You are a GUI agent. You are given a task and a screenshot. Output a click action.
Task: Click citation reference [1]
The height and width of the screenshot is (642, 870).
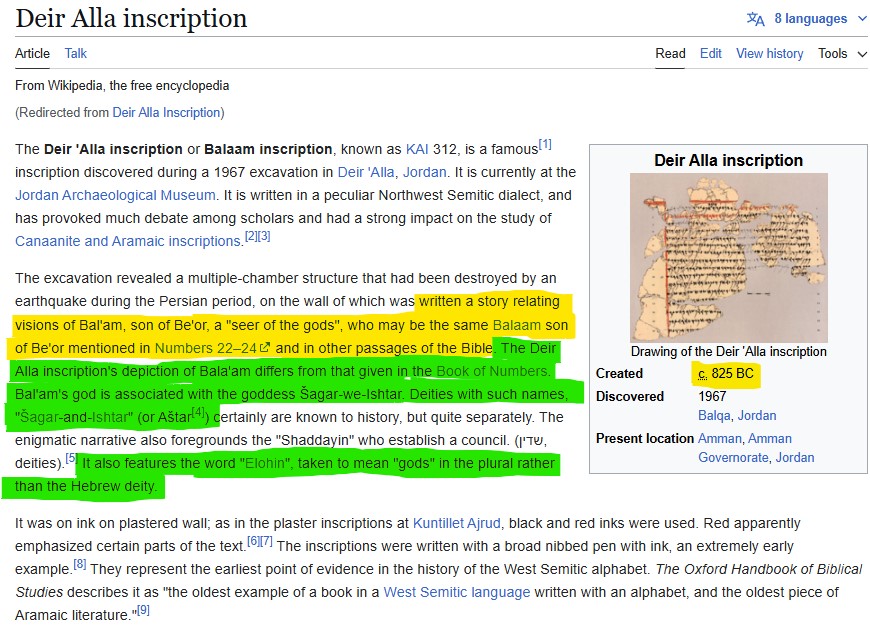click(545, 144)
